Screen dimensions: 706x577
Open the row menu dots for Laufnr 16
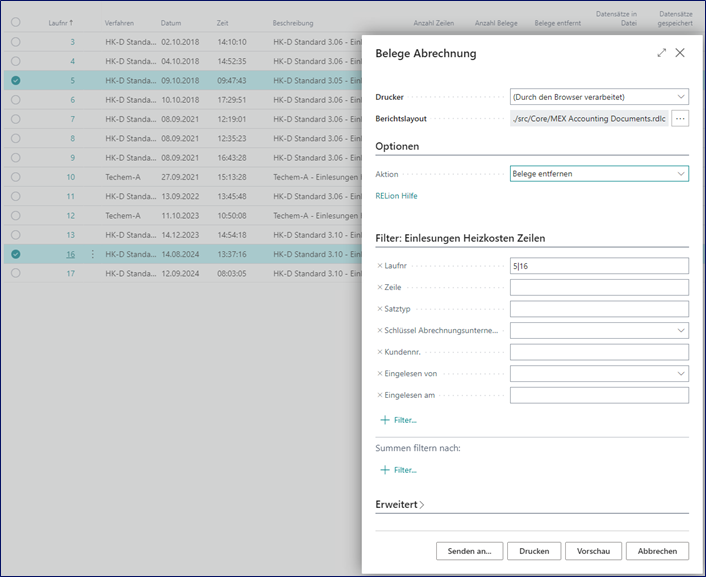(x=93, y=254)
